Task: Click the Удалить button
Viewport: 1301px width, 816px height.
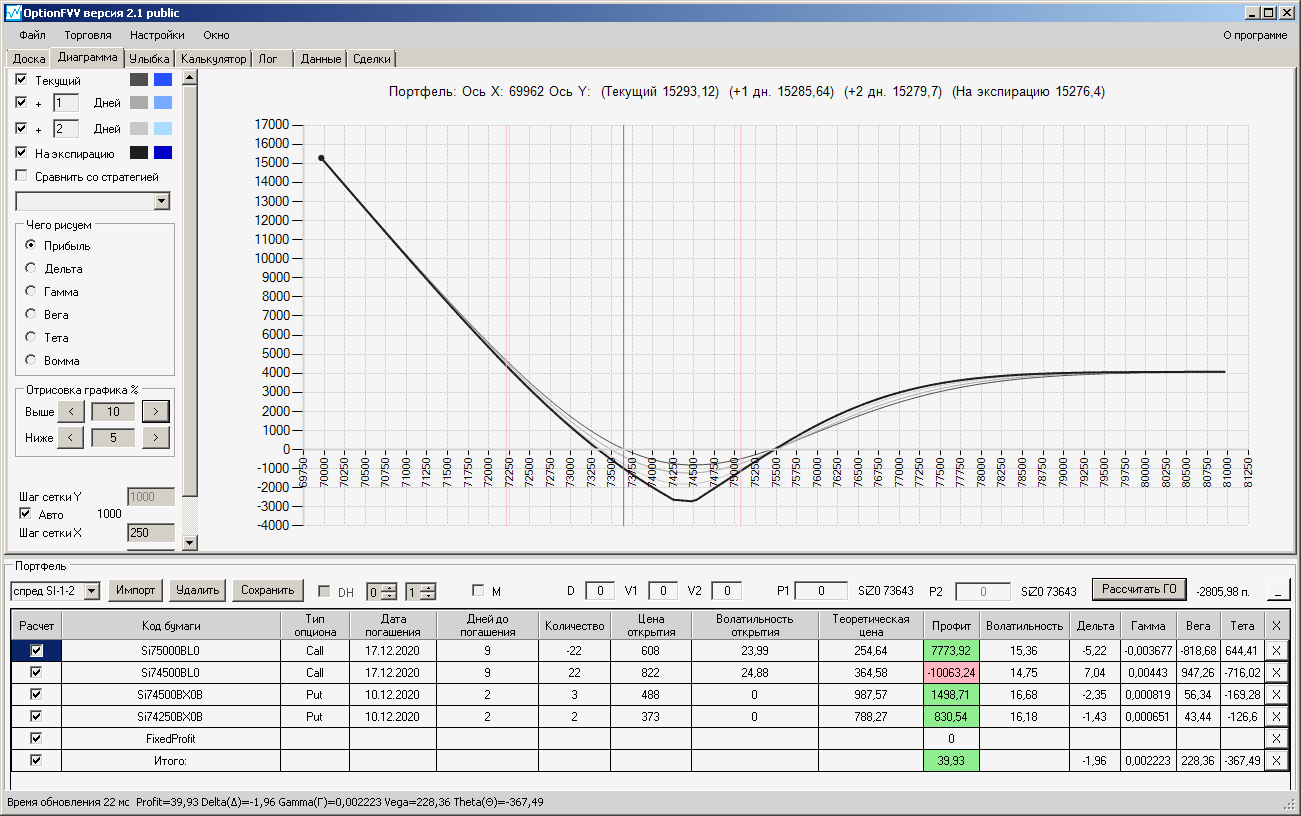Action: point(197,590)
